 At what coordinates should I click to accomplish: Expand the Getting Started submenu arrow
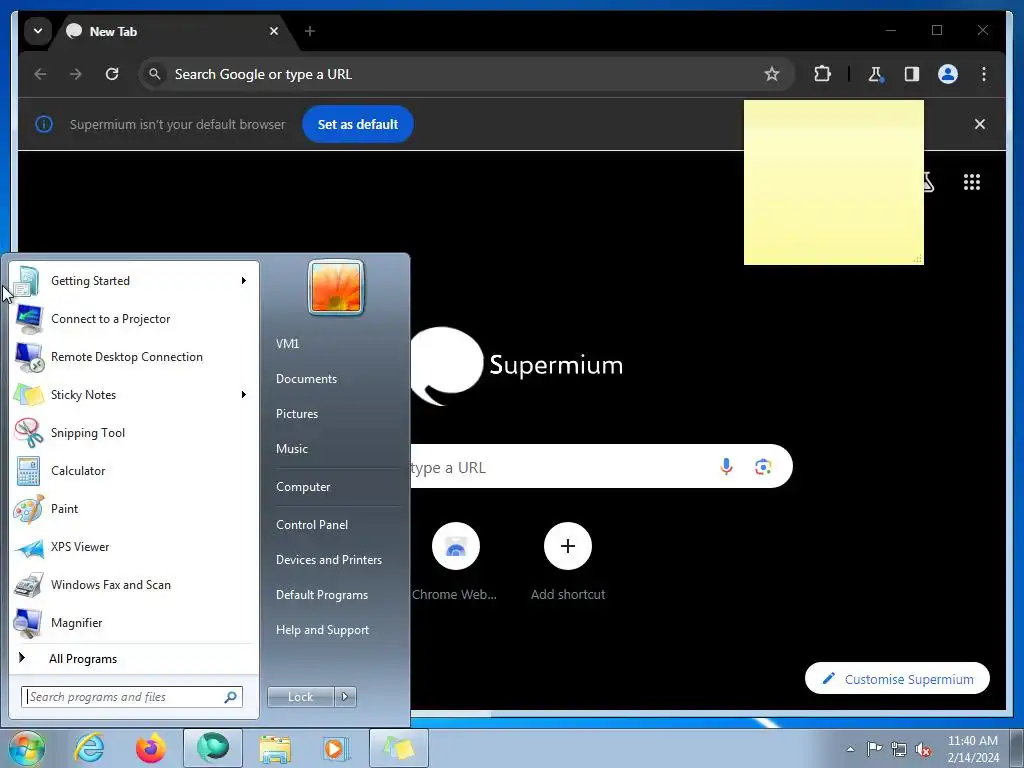click(x=244, y=281)
